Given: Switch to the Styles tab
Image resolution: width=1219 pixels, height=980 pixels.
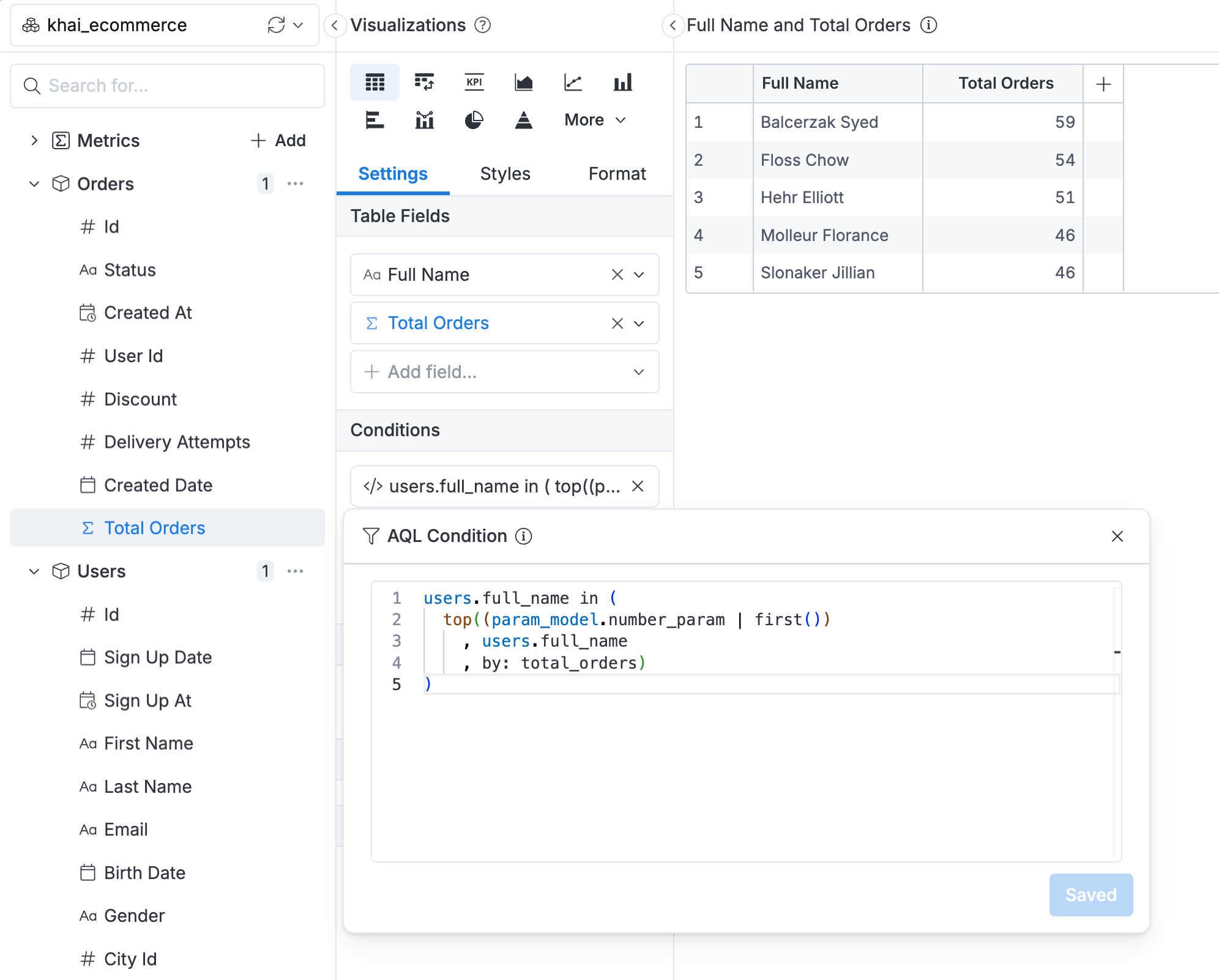Looking at the screenshot, I should click(505, 174).
